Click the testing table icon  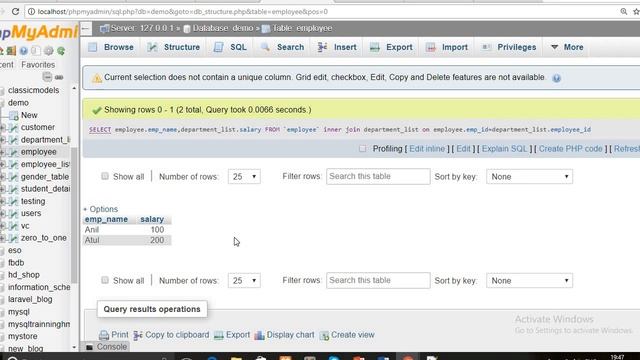pos(13,201)
